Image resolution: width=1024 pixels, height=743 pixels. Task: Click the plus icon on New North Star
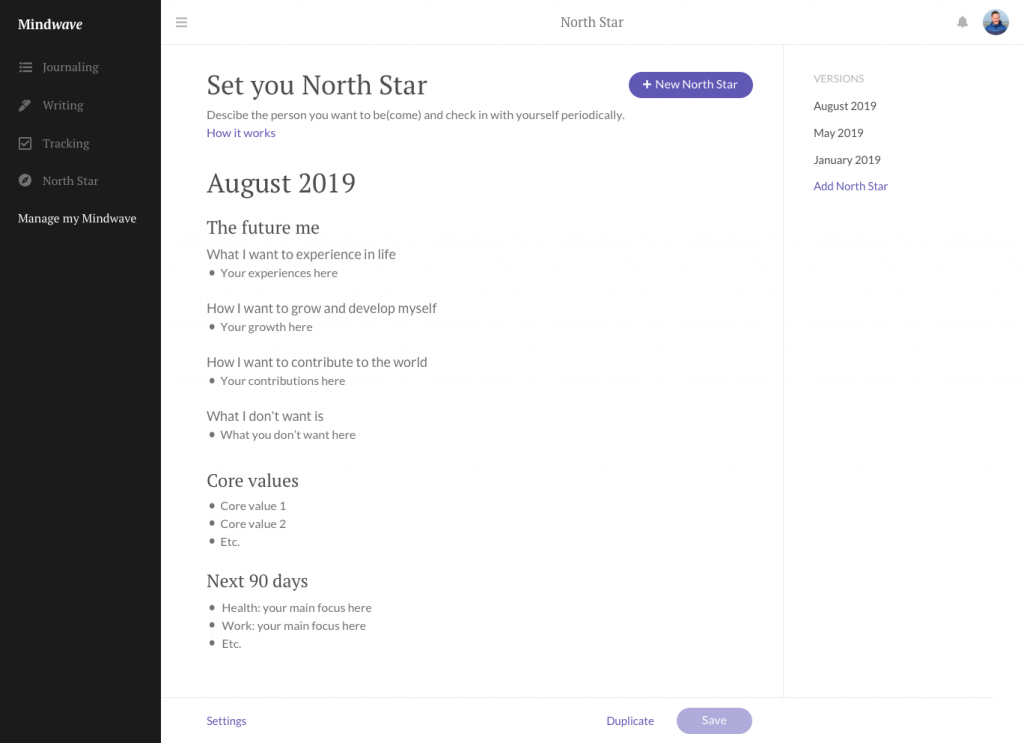point(645,85)
